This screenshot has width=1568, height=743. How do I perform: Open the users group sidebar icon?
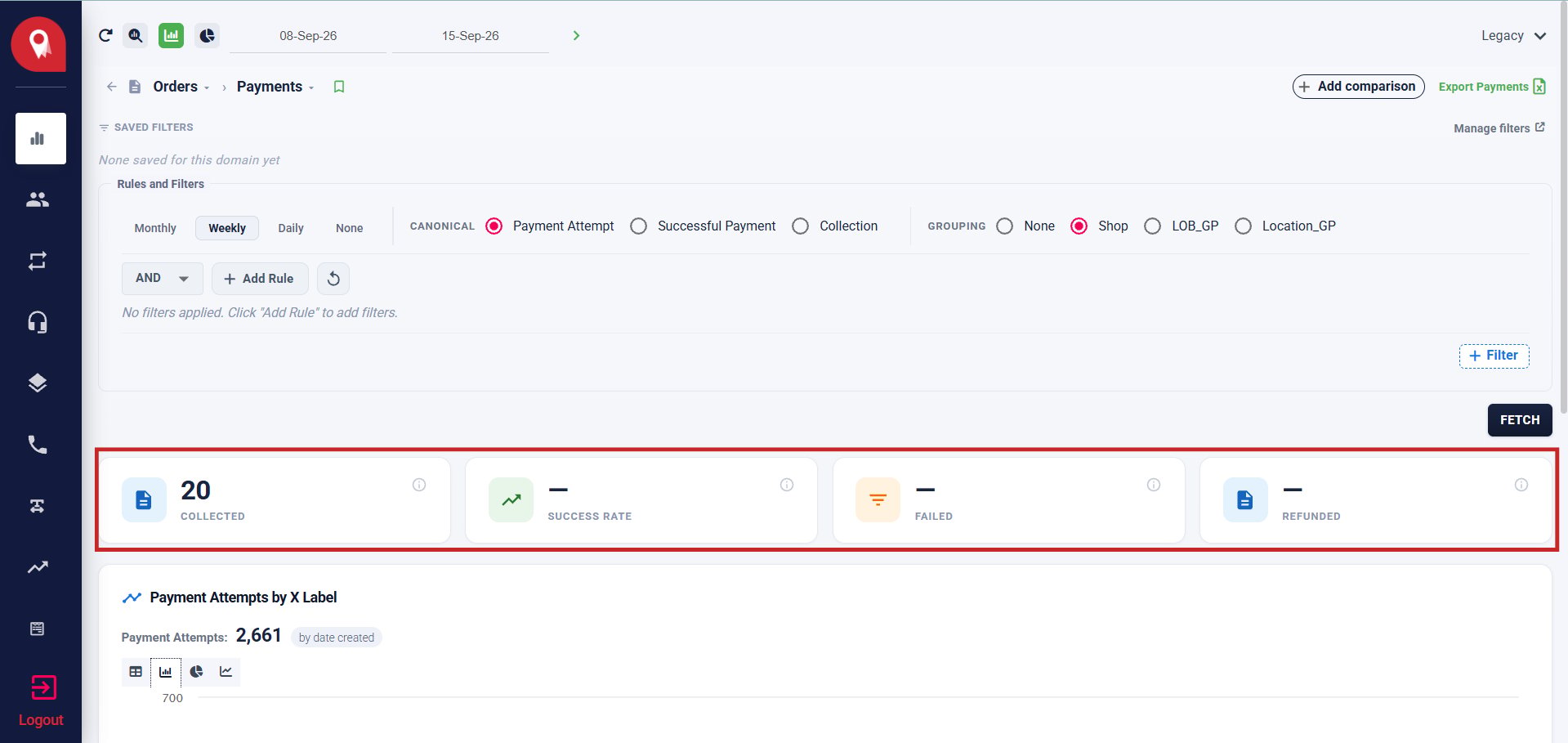38,199
